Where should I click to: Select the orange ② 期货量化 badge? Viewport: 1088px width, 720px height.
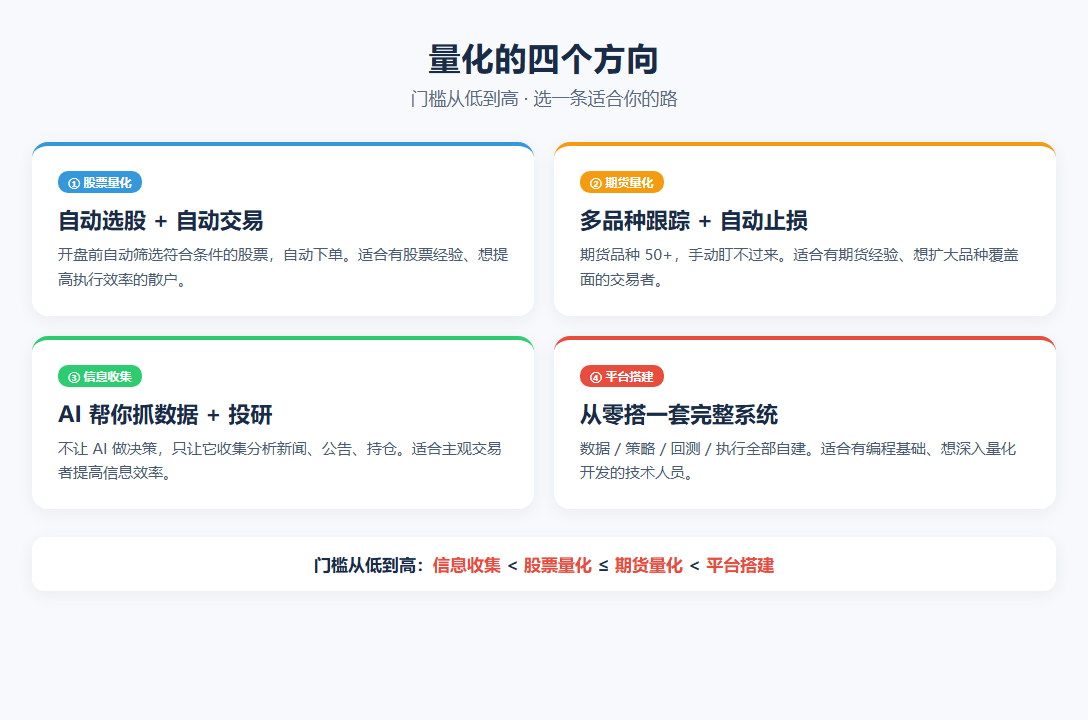tap(622, 182)
